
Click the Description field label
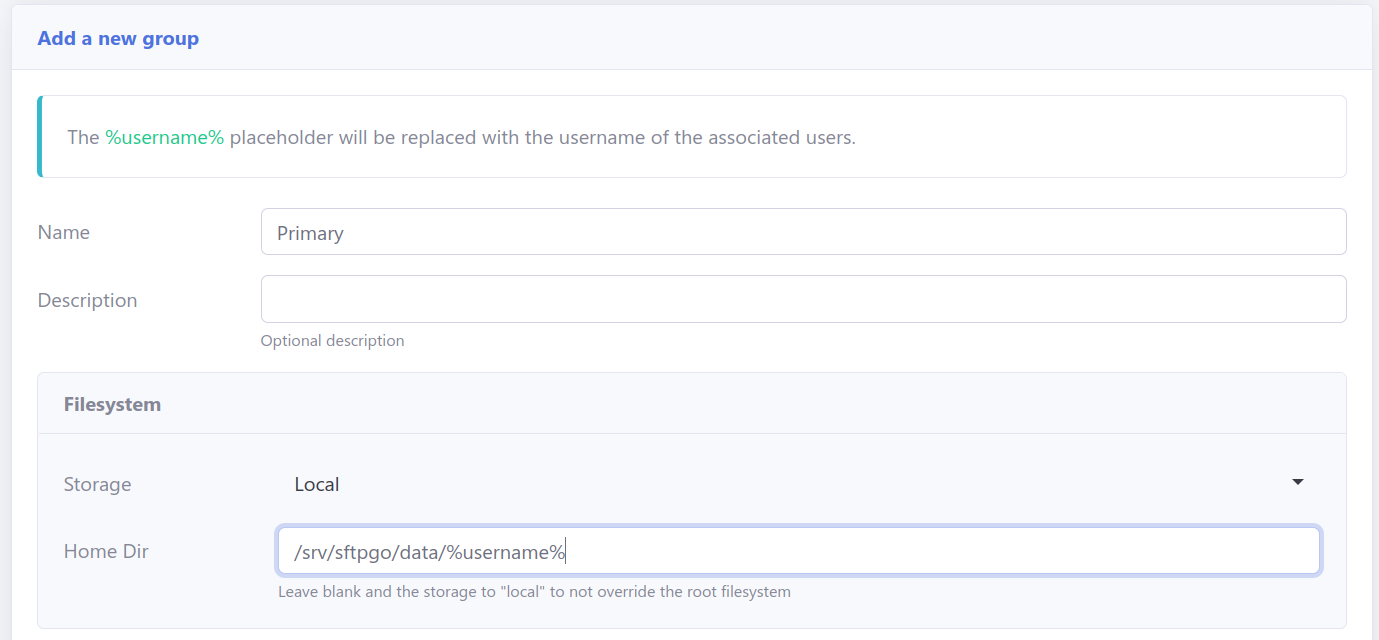(87, 300)
